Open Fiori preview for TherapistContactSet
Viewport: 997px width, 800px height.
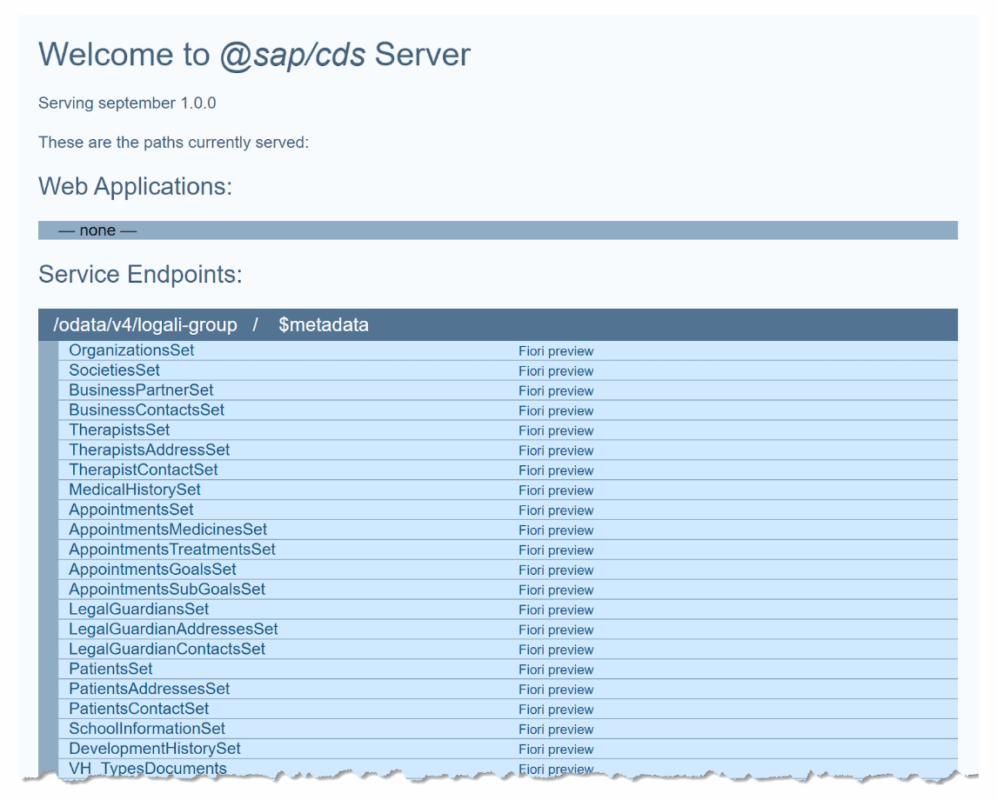(556, 471)
